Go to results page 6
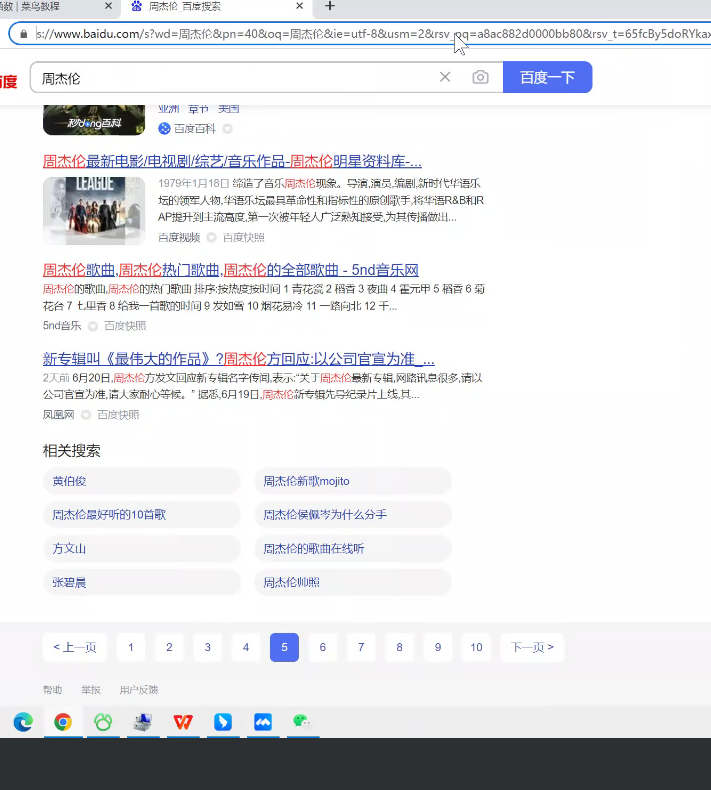This screenshot has height=790, width=711. 322,647
